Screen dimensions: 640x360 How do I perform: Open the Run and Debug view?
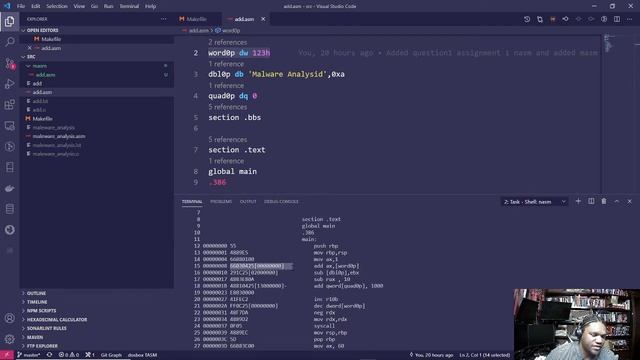(9, 84)
